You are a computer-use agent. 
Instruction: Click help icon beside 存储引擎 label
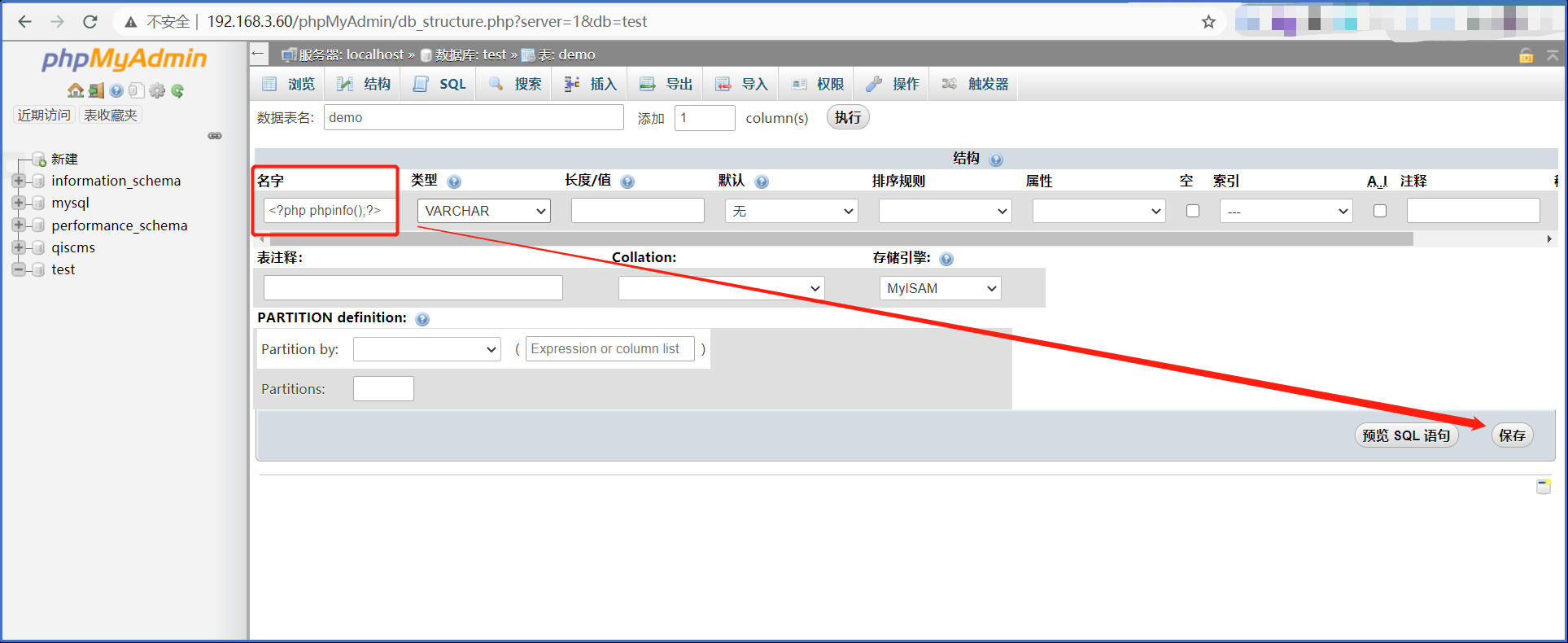[946, 259]
